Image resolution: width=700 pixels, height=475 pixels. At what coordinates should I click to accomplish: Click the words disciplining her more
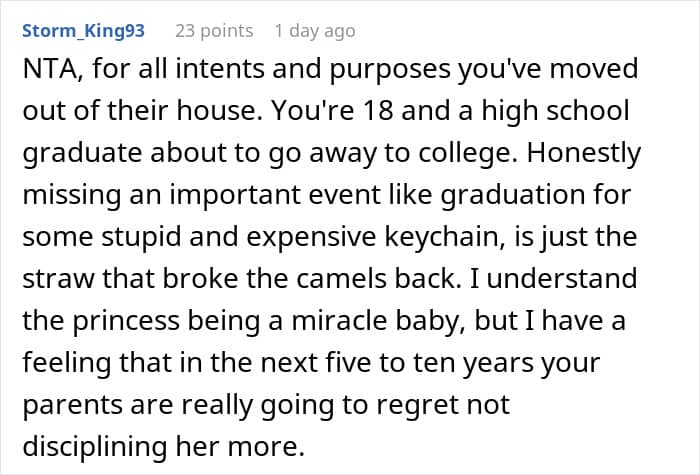[163, 446]
